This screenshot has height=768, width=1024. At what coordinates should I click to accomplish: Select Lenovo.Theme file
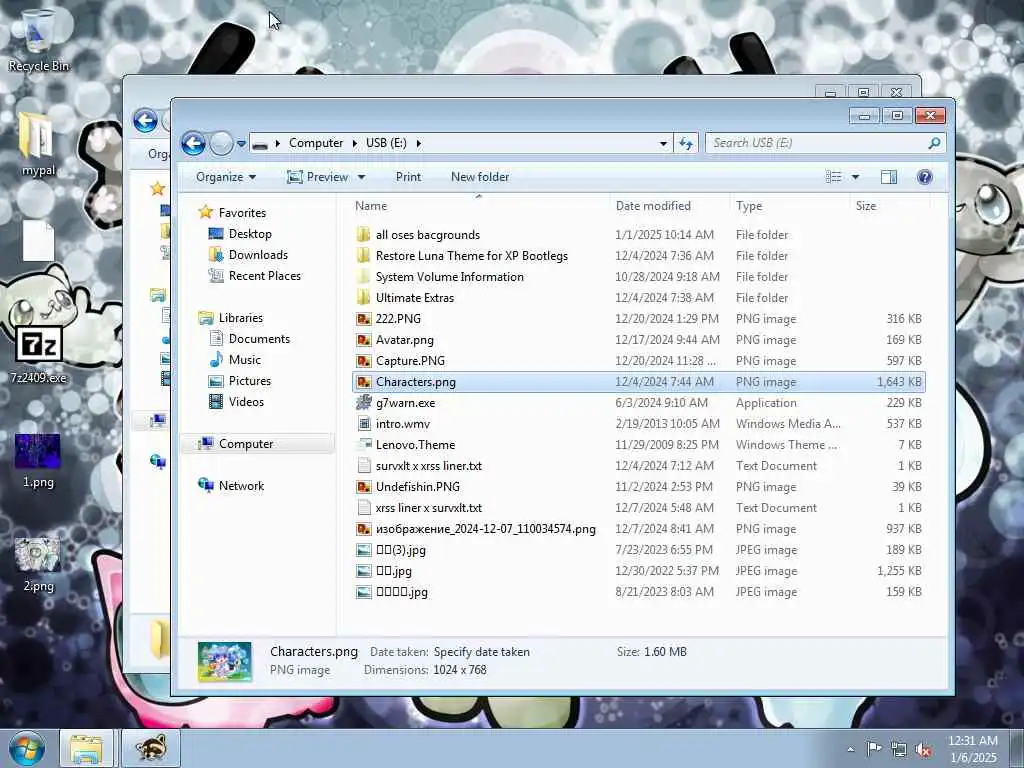tap(415, 445)
